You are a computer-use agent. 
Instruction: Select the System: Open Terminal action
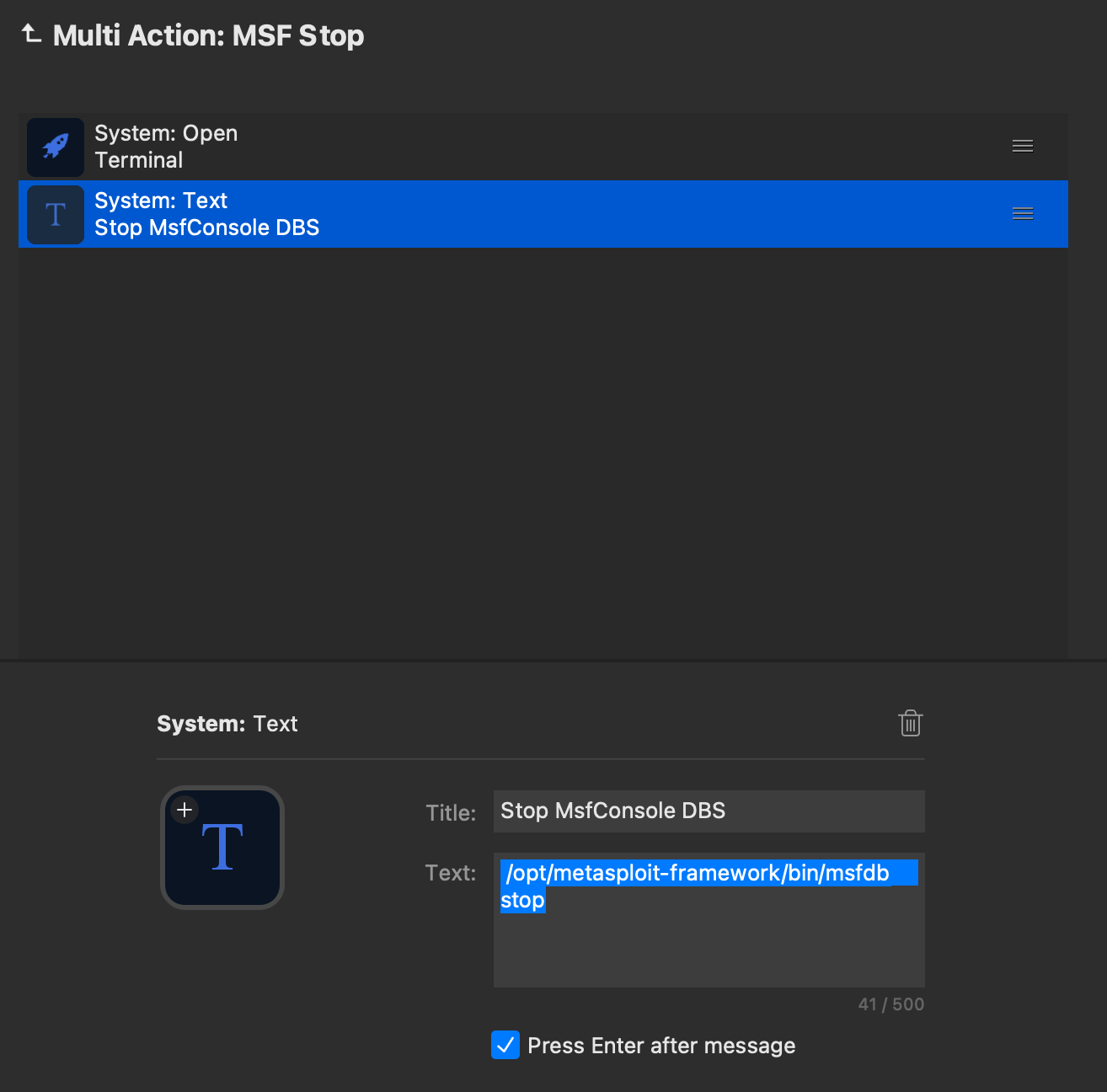tap(505, 147)
